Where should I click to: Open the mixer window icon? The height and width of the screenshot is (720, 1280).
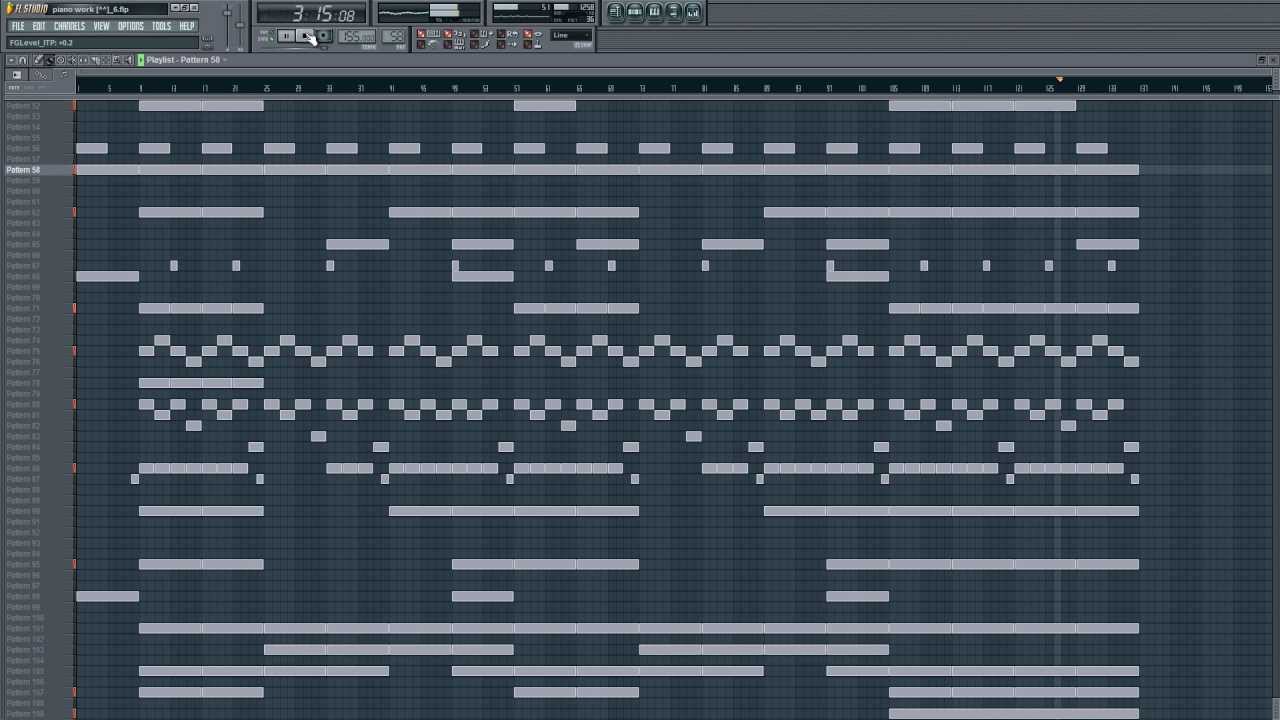[x=693, y=12]
